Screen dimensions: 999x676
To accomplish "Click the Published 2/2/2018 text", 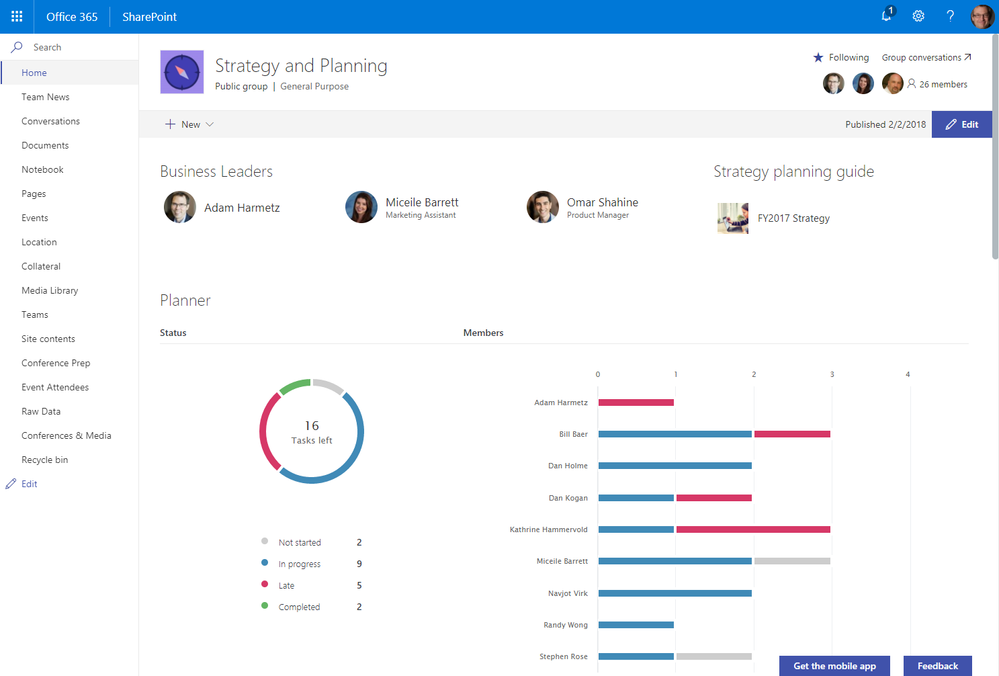I will [886, 124].
